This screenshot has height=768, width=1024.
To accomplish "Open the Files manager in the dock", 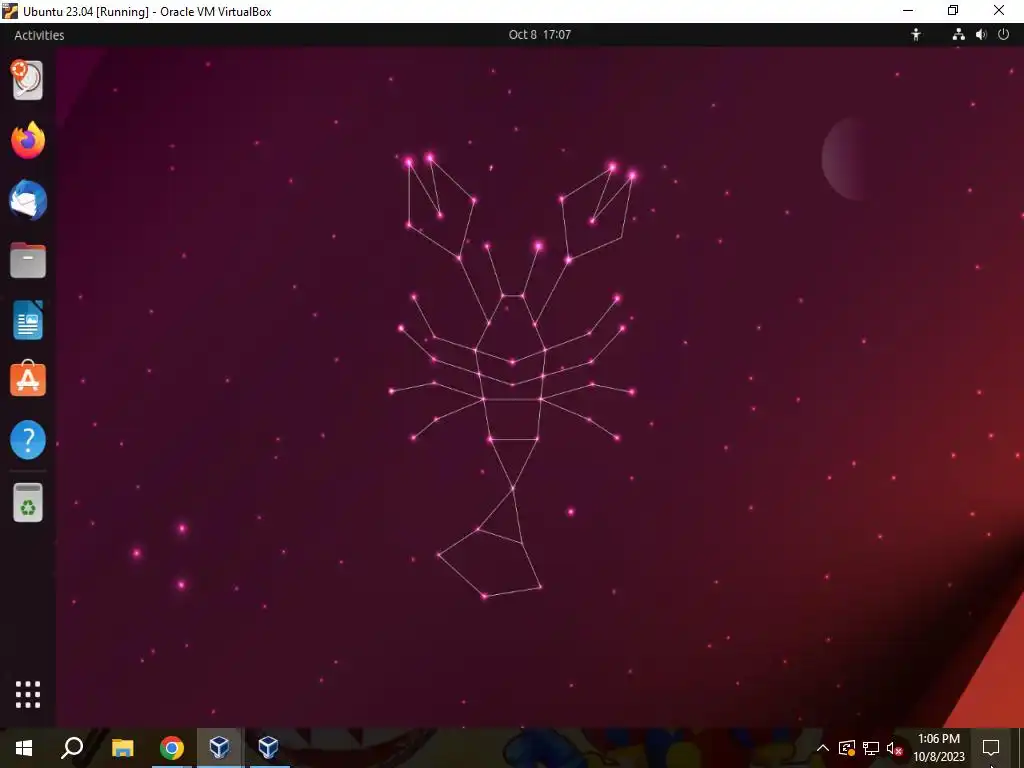I will click(28, 260).
